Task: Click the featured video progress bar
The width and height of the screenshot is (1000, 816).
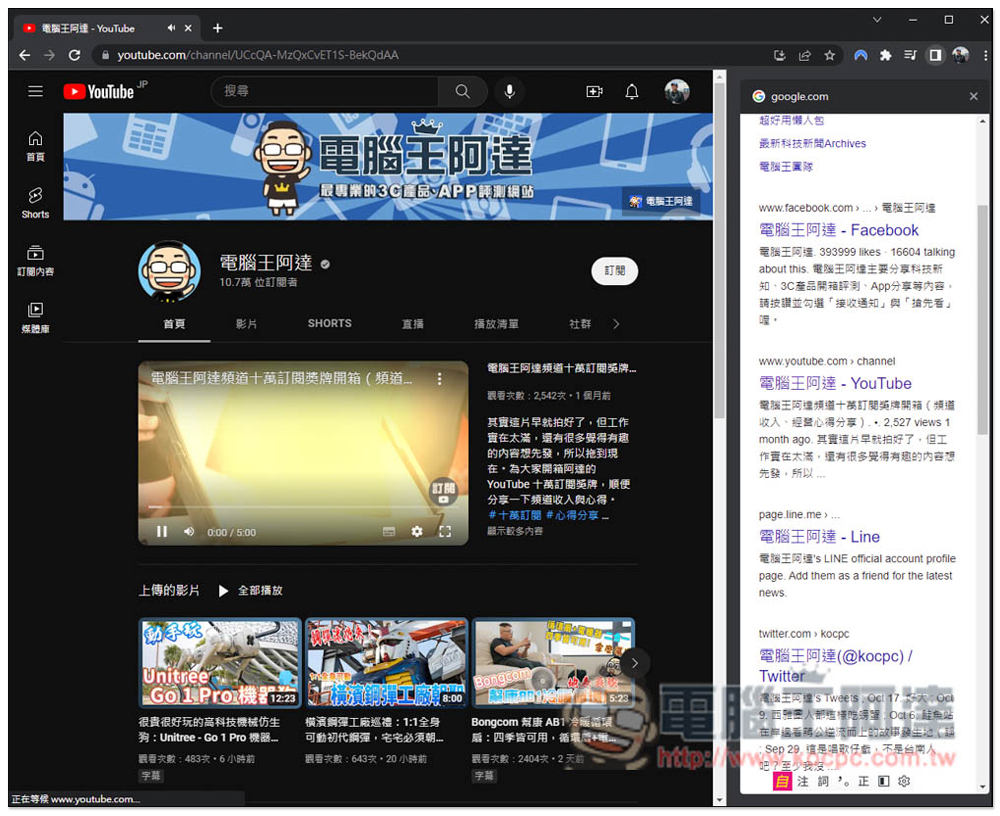Action: [303, 508]
